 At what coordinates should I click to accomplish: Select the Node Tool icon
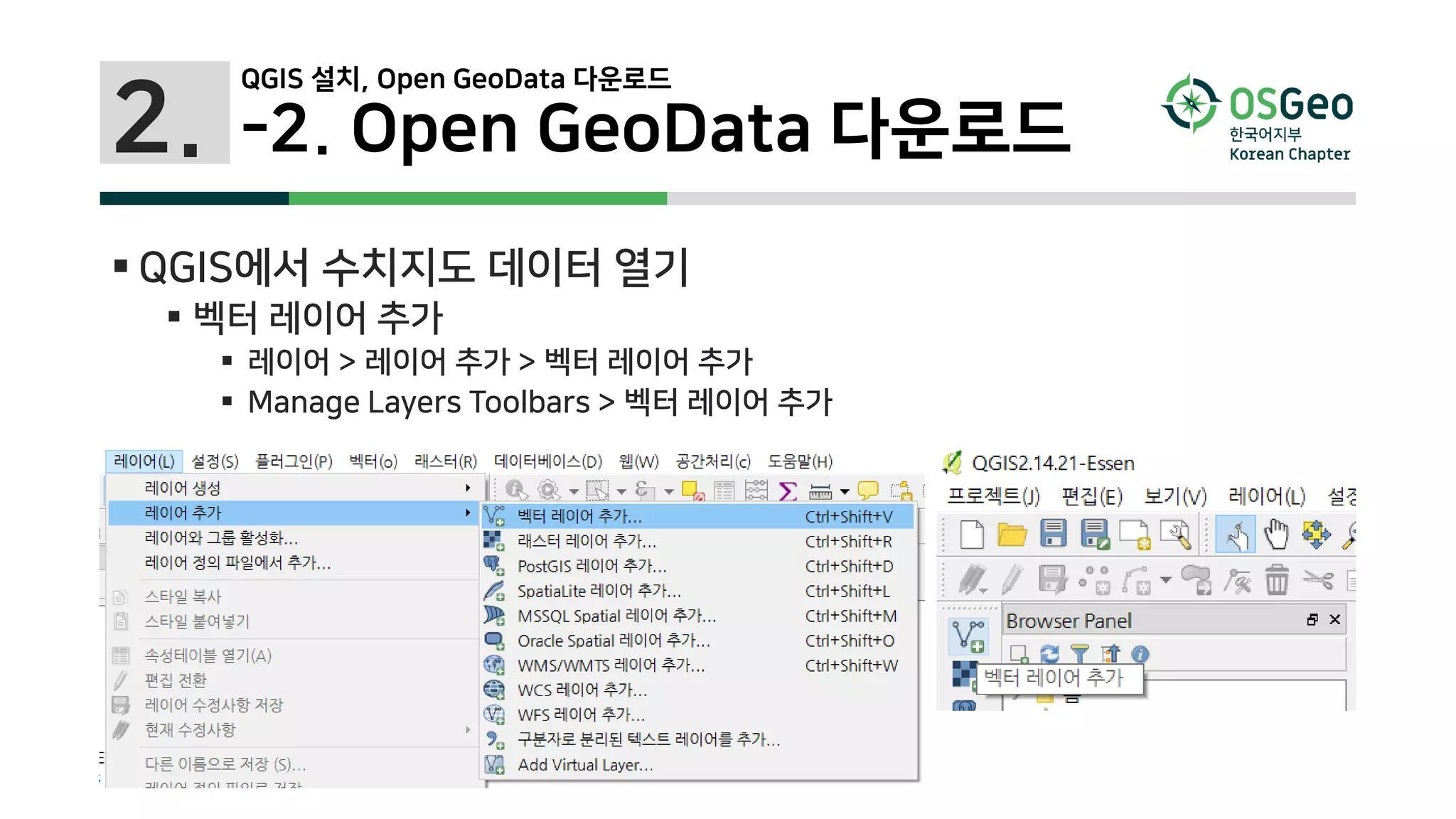pos(1238,581)
